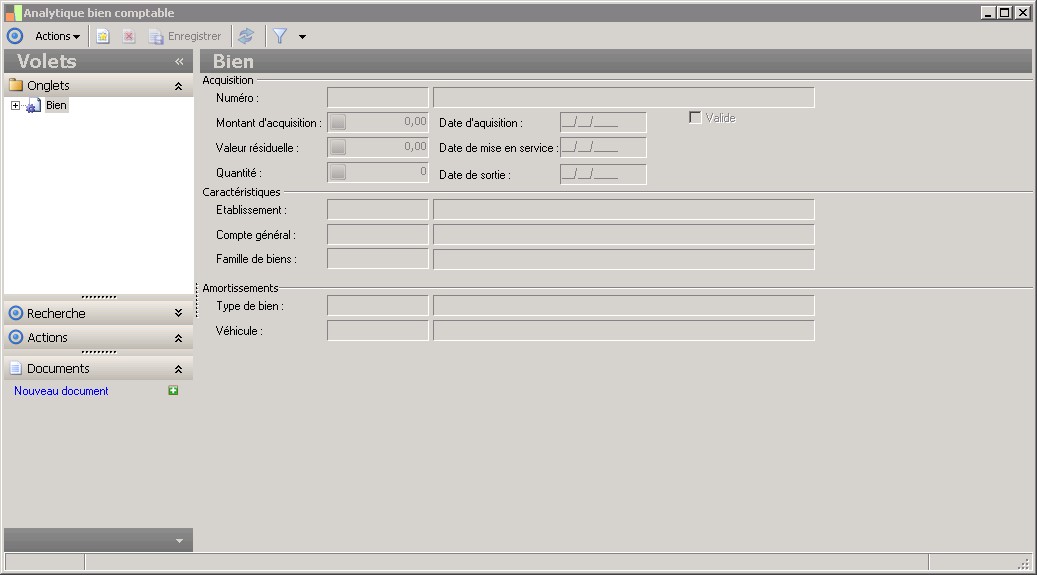
Task: Click the Type de bien code field
Action: [378, 306]
